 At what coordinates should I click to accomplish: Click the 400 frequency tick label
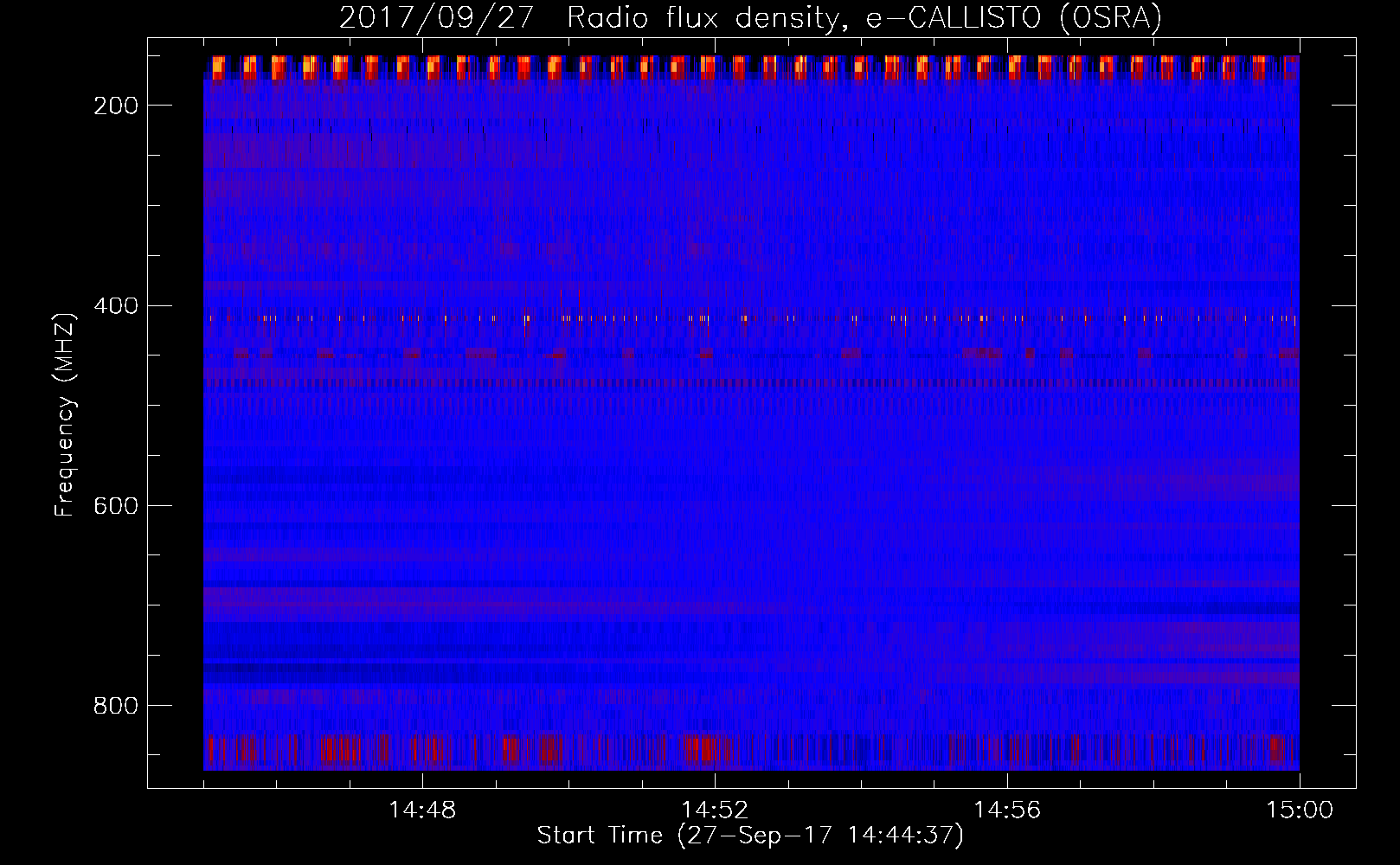click(116, 306)
